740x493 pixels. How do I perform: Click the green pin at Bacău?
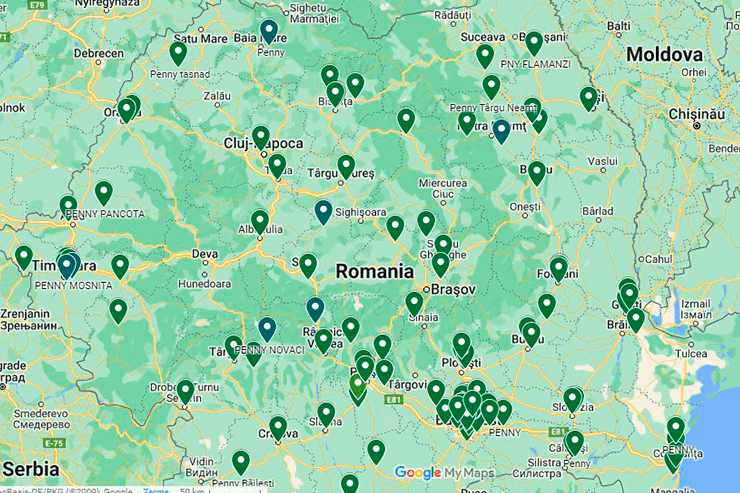click(537, 173)
